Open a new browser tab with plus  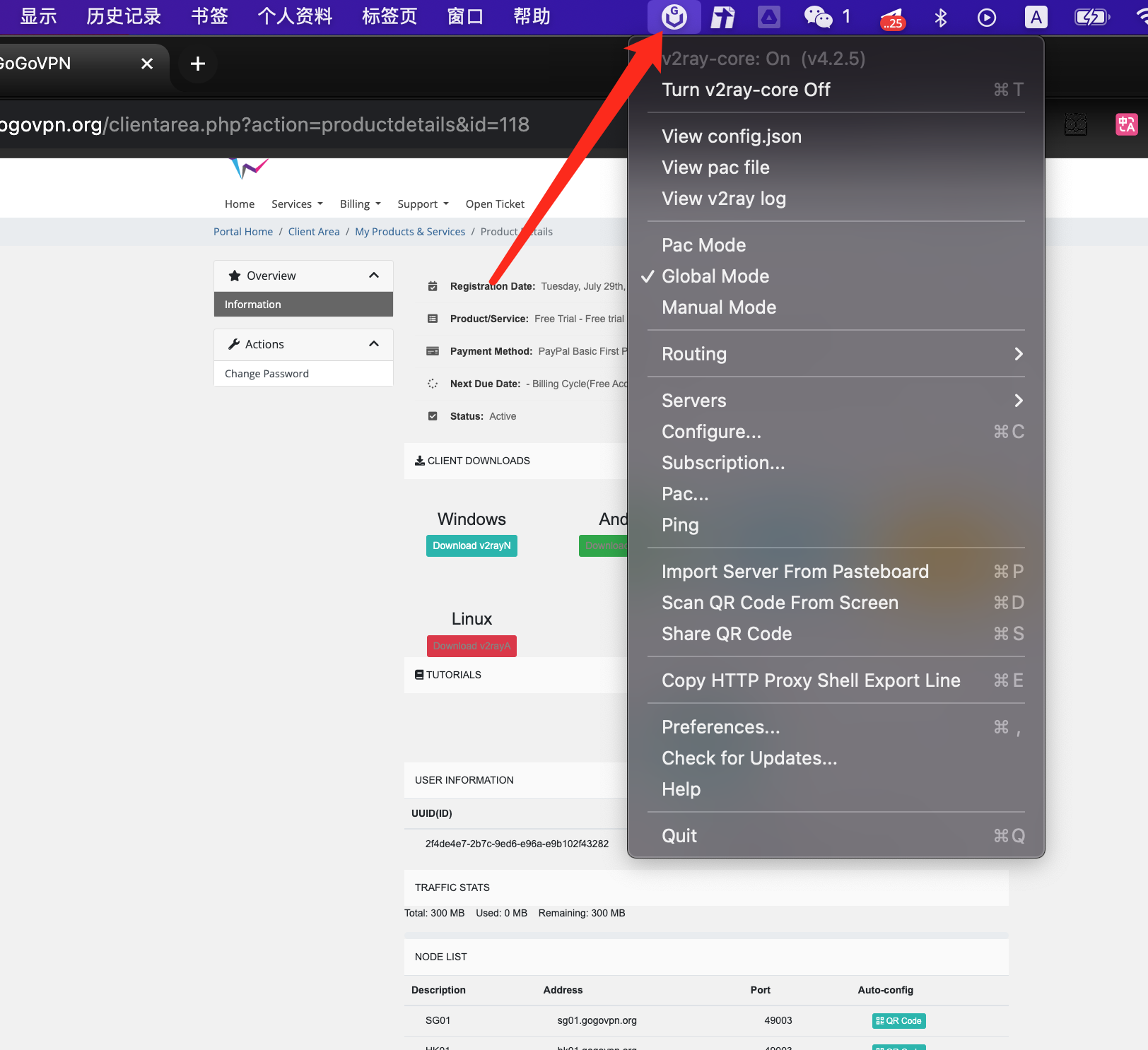click(x=198, y=64)
